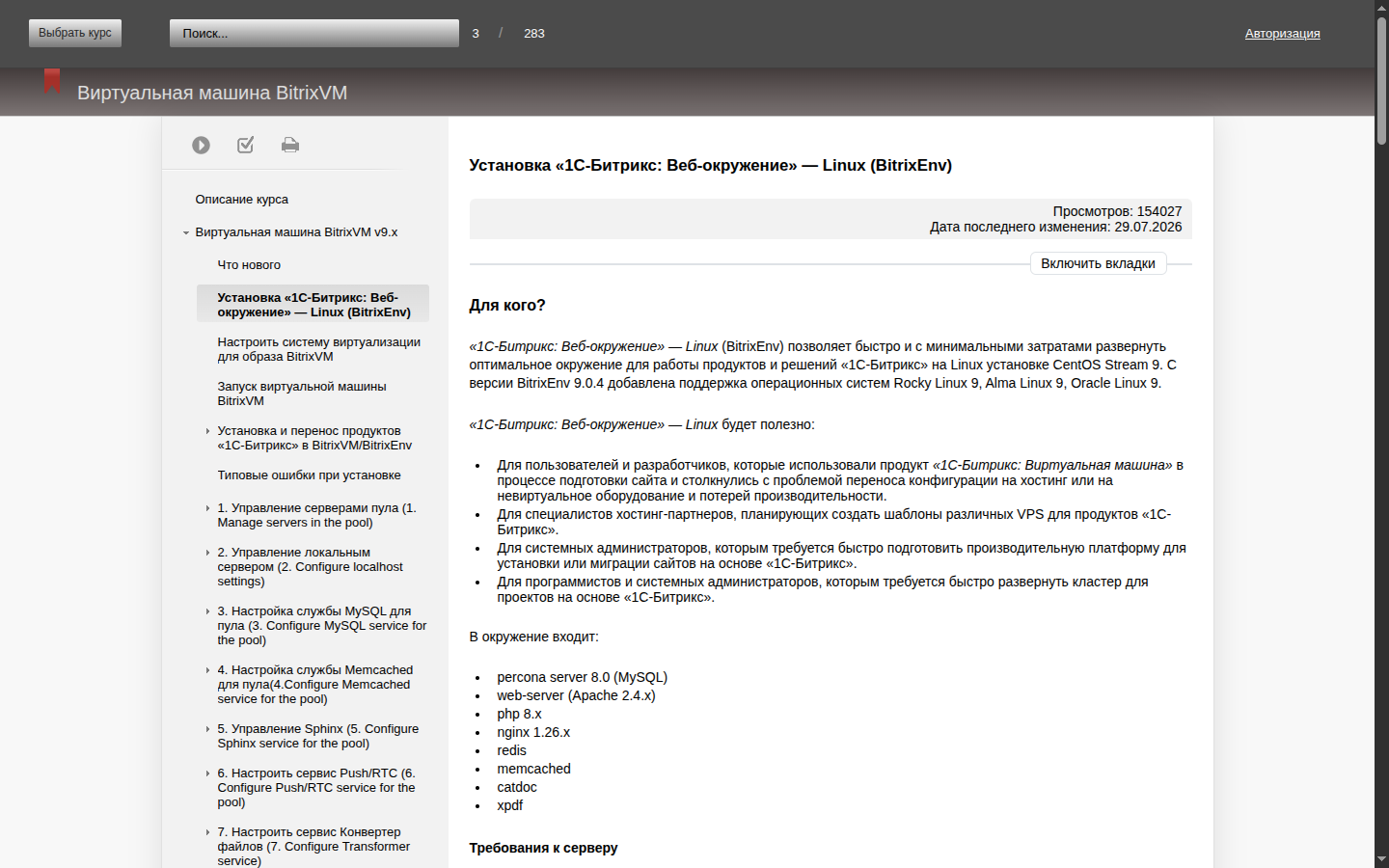Click the Виртуальная машина BitrixVM course title
This screenshot has height=868, width=1389.
click(212, 93)
